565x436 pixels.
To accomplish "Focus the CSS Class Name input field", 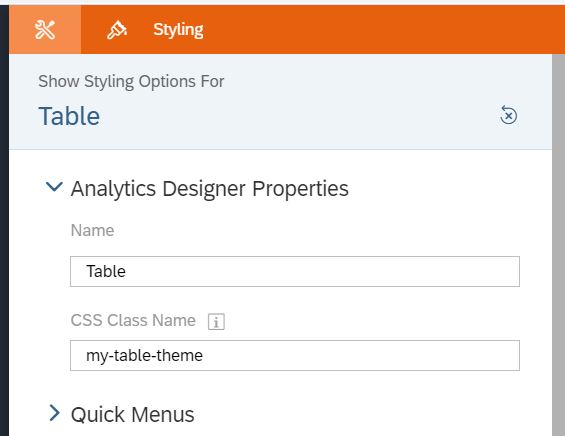I will 295,355.
